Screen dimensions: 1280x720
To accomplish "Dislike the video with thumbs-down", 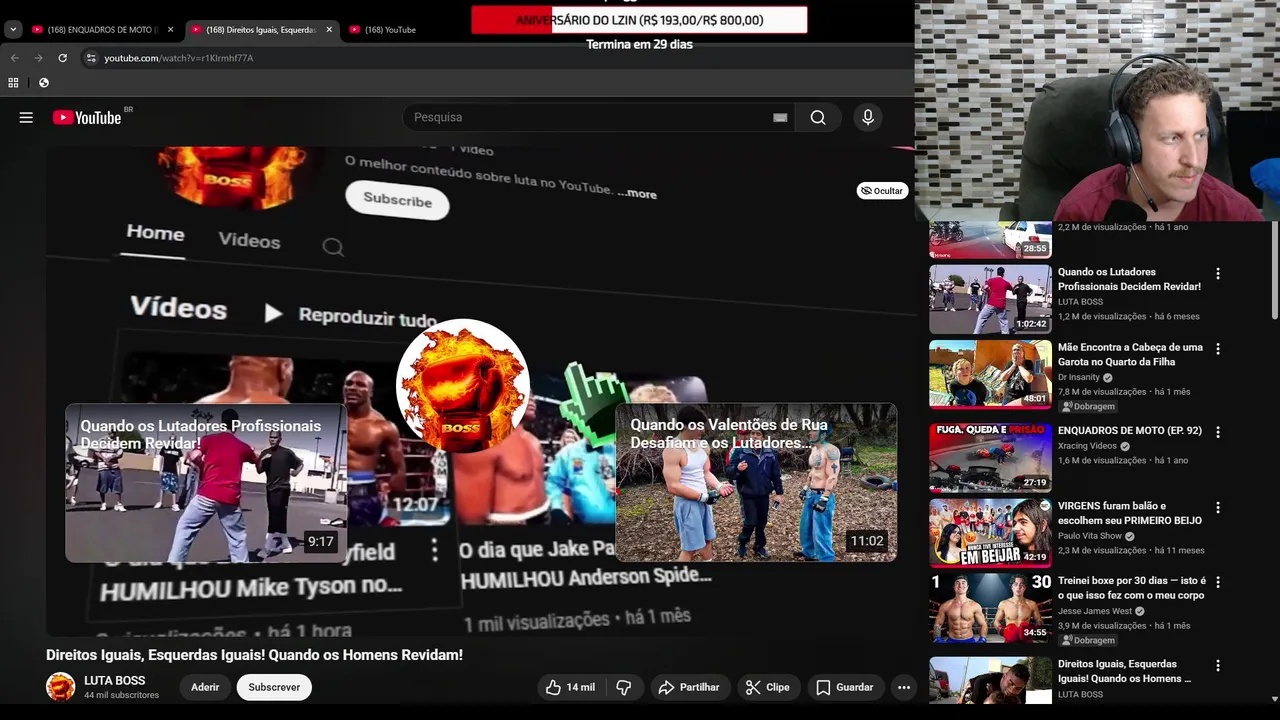I will [623, 687].
